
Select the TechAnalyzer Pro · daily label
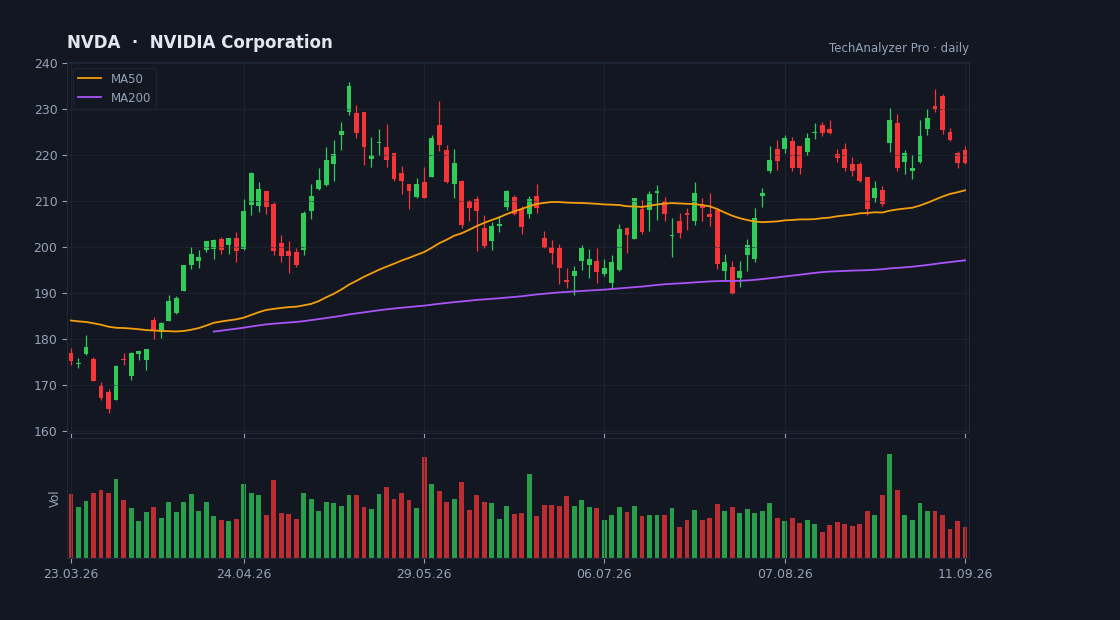click(x=899, y=48)
